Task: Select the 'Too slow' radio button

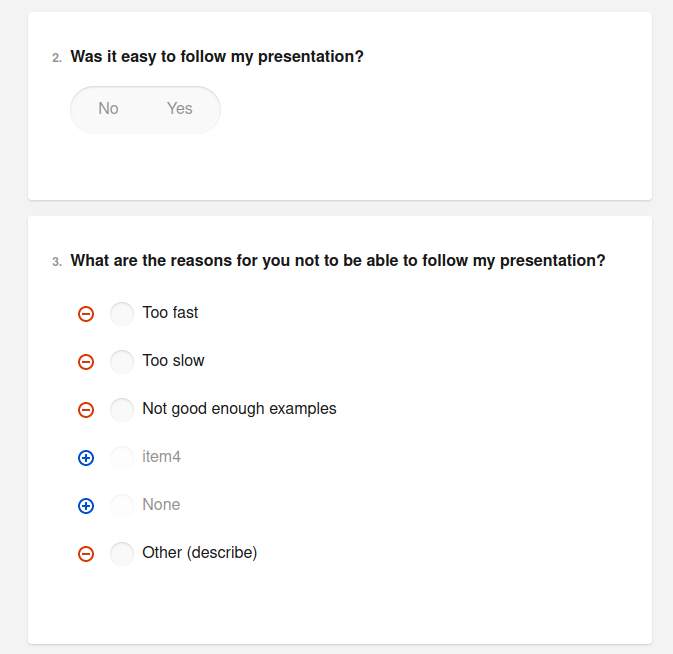Action: tap(122, 361)
